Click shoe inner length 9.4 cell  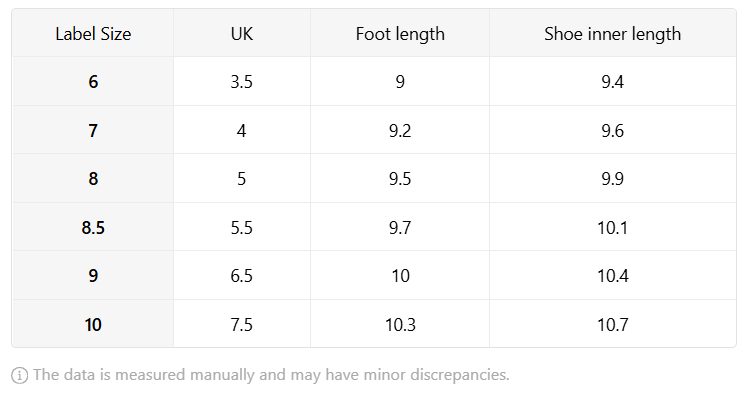point(613,82)
